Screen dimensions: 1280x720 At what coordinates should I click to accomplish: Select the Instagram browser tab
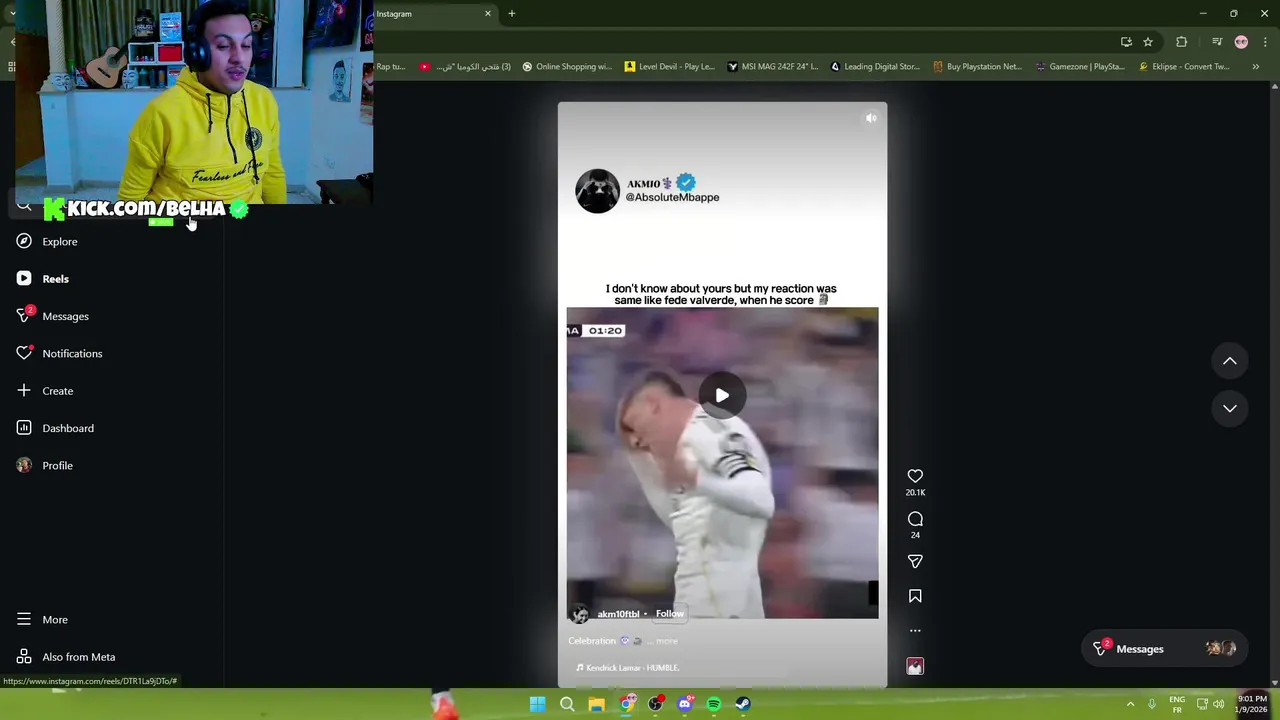[430, 14]
